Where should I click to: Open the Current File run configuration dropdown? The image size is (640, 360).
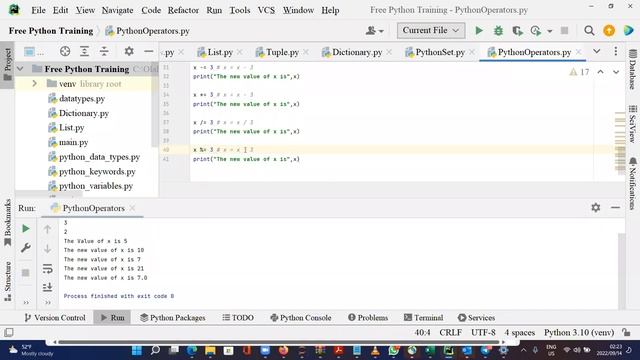click(431, 31)
